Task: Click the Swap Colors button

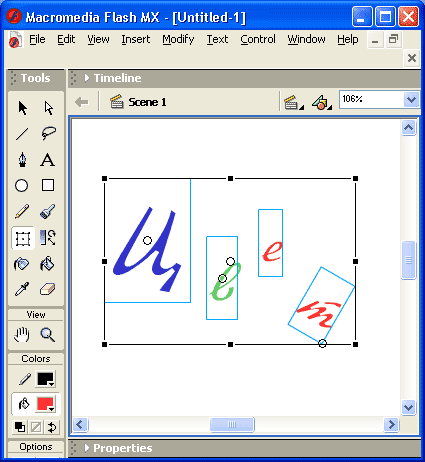Action: point(52,427)
